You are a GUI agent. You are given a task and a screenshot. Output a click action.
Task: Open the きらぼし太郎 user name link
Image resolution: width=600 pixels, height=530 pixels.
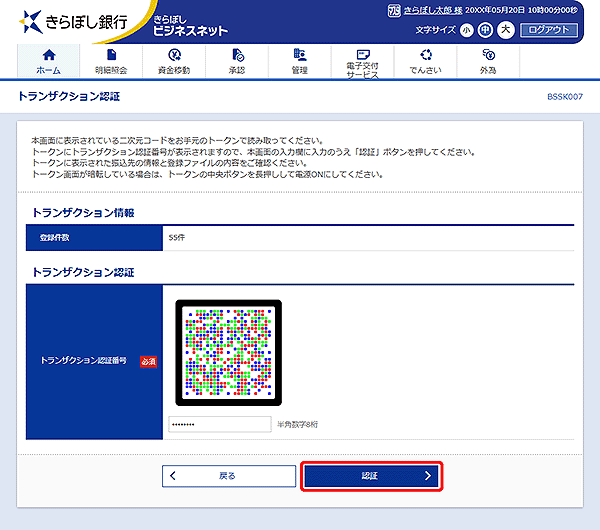tap(433, 10)
